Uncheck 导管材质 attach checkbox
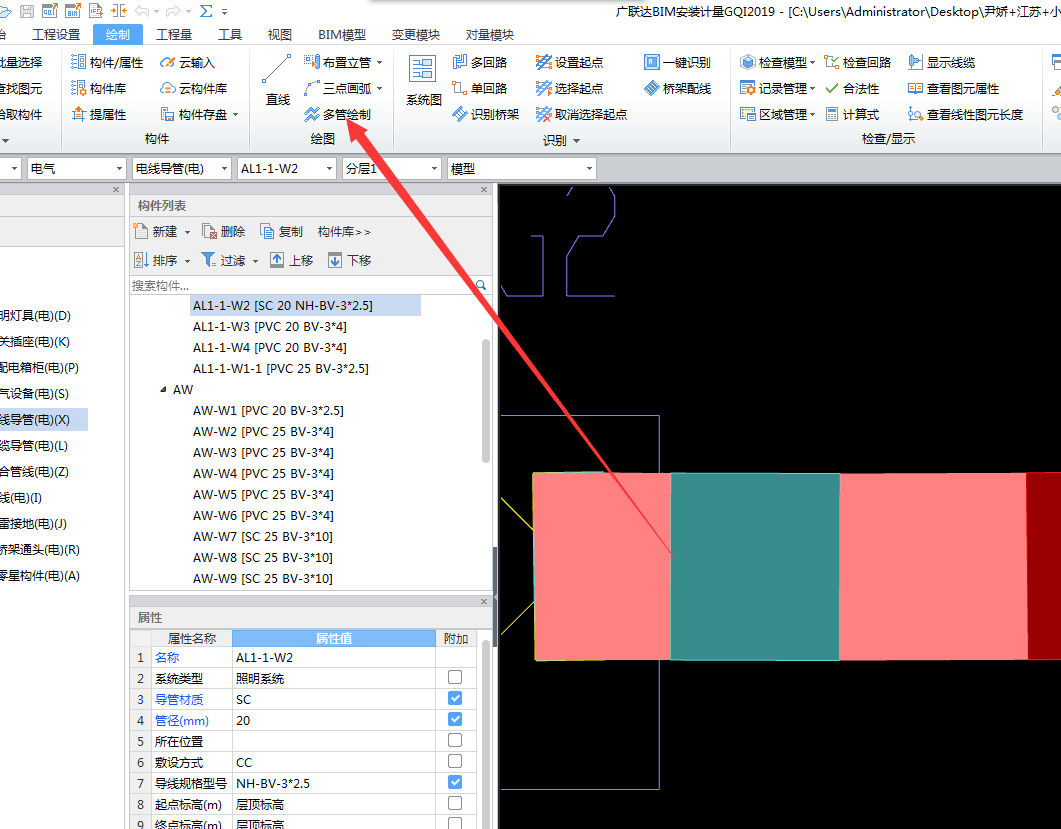The height and width of the screenshot is (829, 1061). pos(455,698)
